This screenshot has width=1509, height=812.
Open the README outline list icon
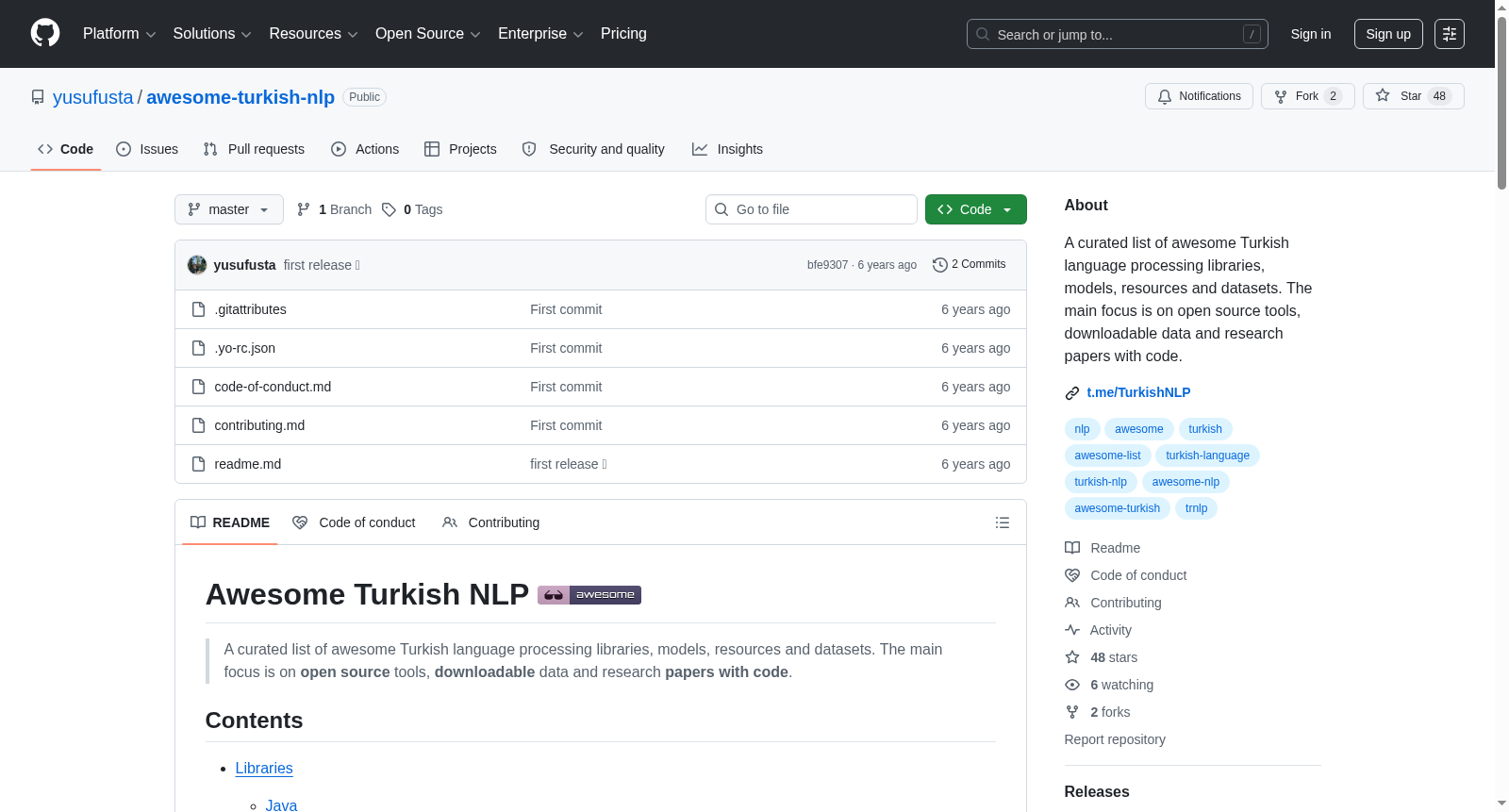tap(1003, 522)
